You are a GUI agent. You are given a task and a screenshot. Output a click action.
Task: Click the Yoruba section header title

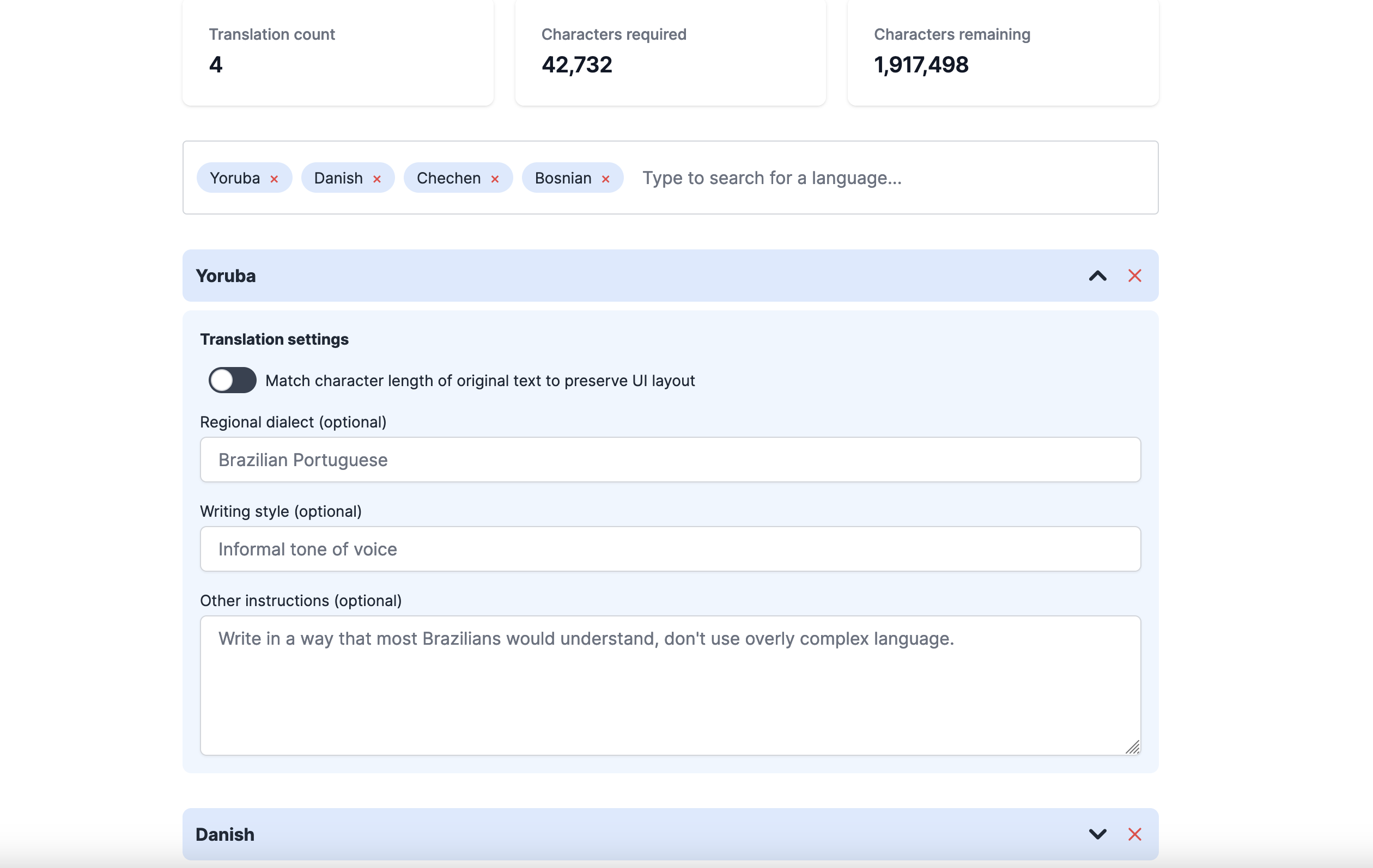[226, 276]
